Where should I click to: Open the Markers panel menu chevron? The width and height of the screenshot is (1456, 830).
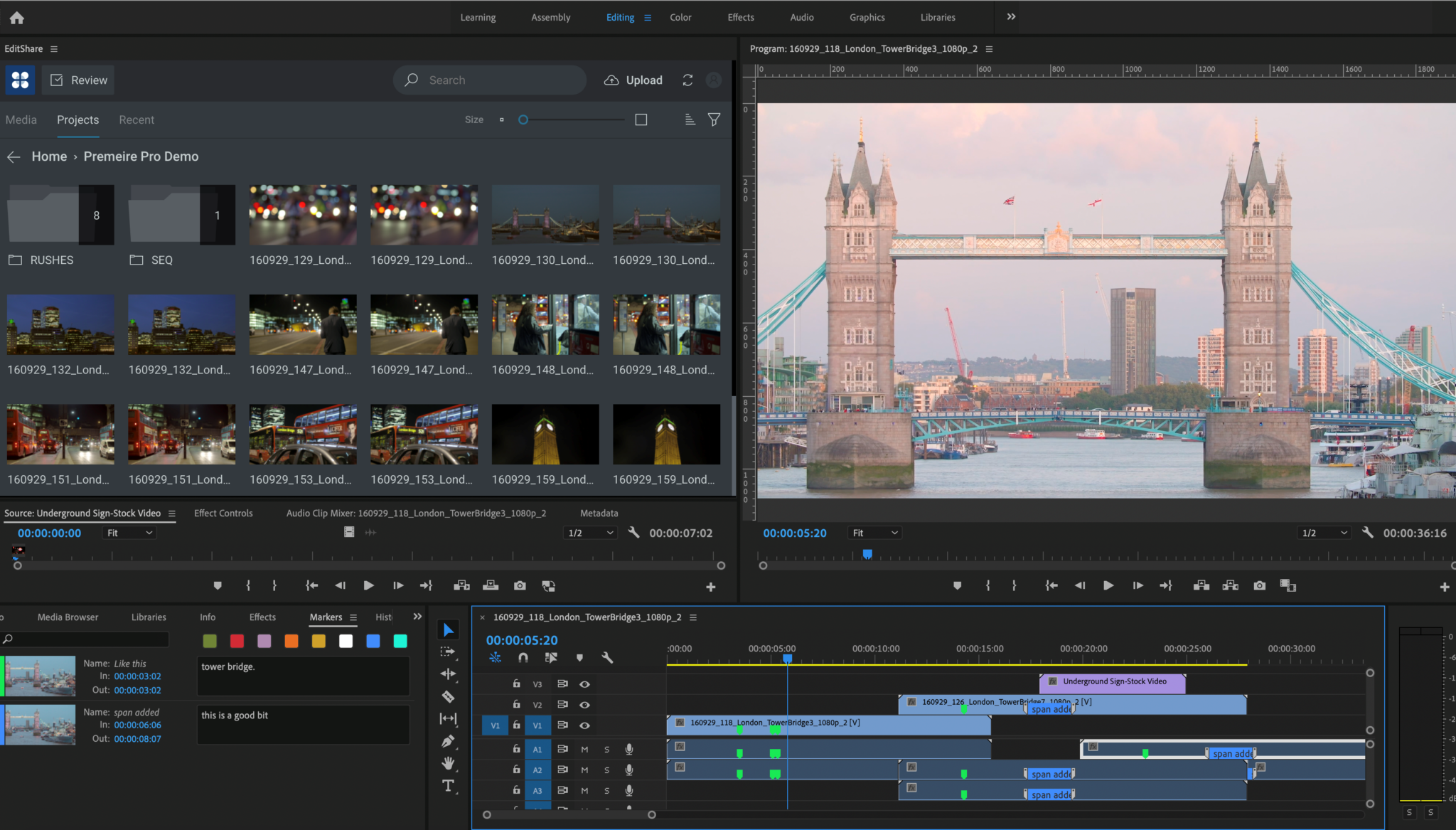[353, 617]
